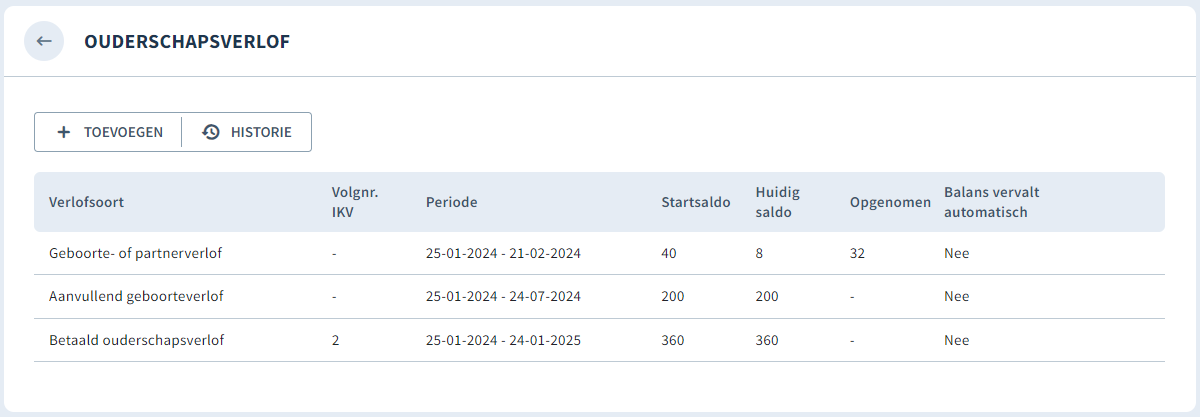Click the Verlofsoort column header
This screenshot has width=1200, height=417.
click(x=86, y=202)
